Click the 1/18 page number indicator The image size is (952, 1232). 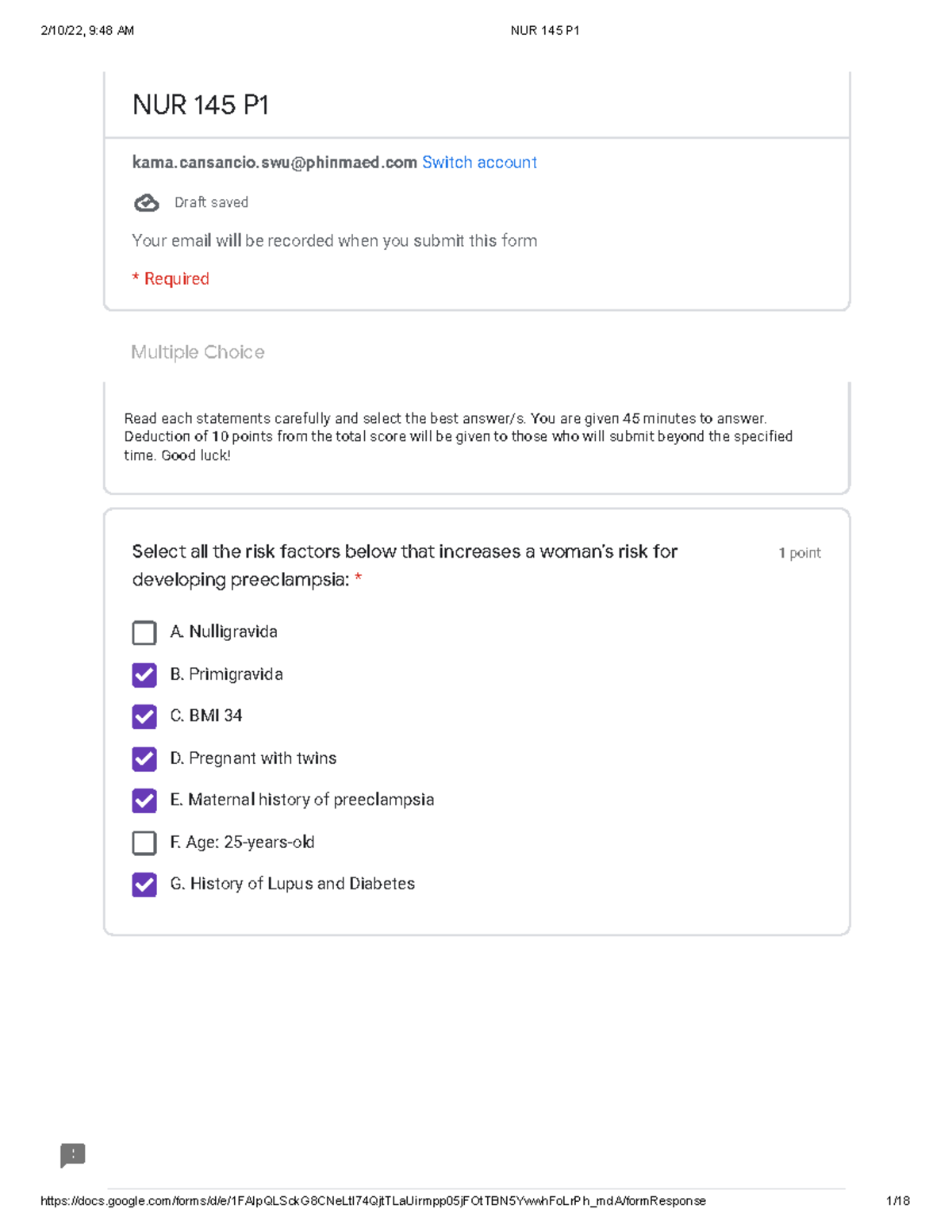point(897,1201)
